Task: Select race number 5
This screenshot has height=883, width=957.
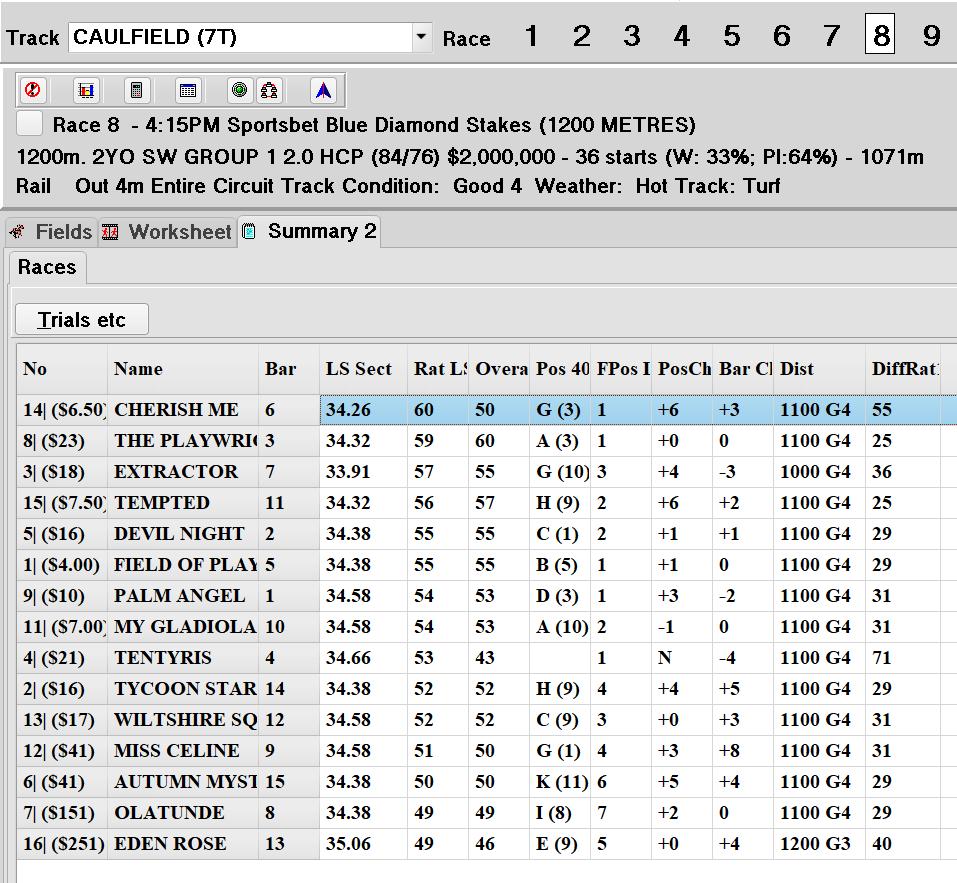Action: [731, 37]
